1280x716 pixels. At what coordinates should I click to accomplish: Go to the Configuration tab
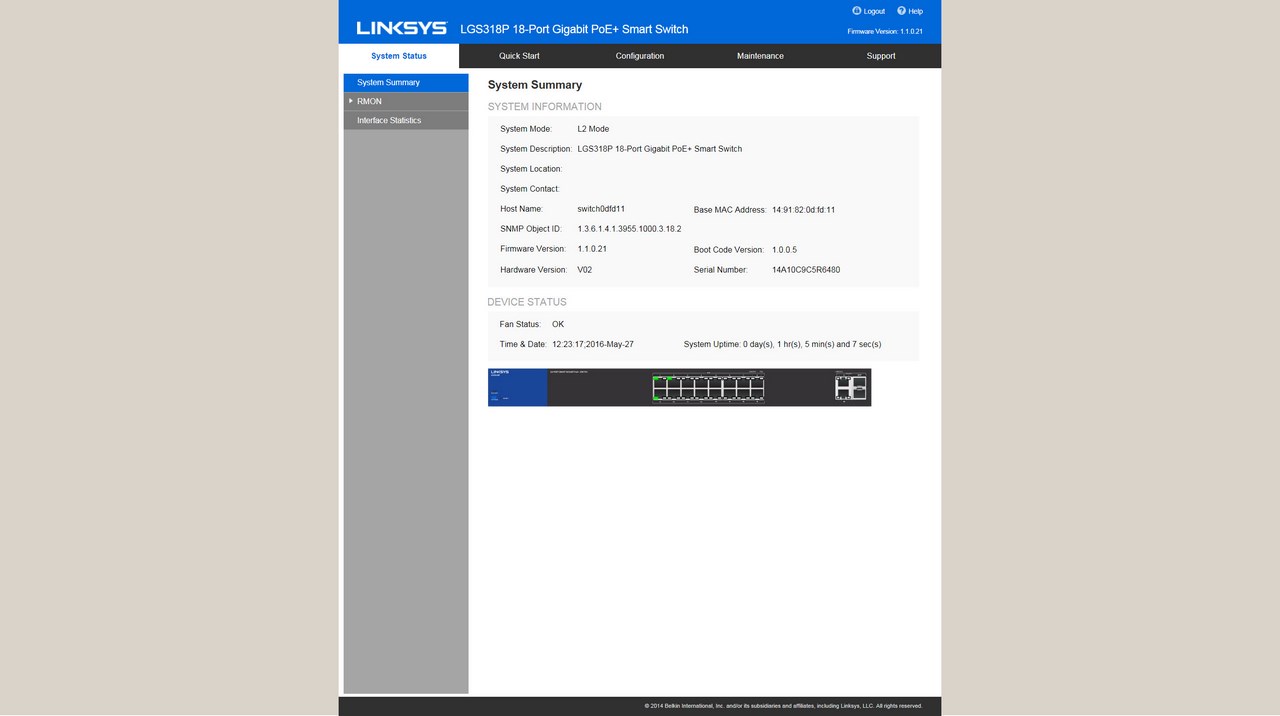[x=640, y=56]
